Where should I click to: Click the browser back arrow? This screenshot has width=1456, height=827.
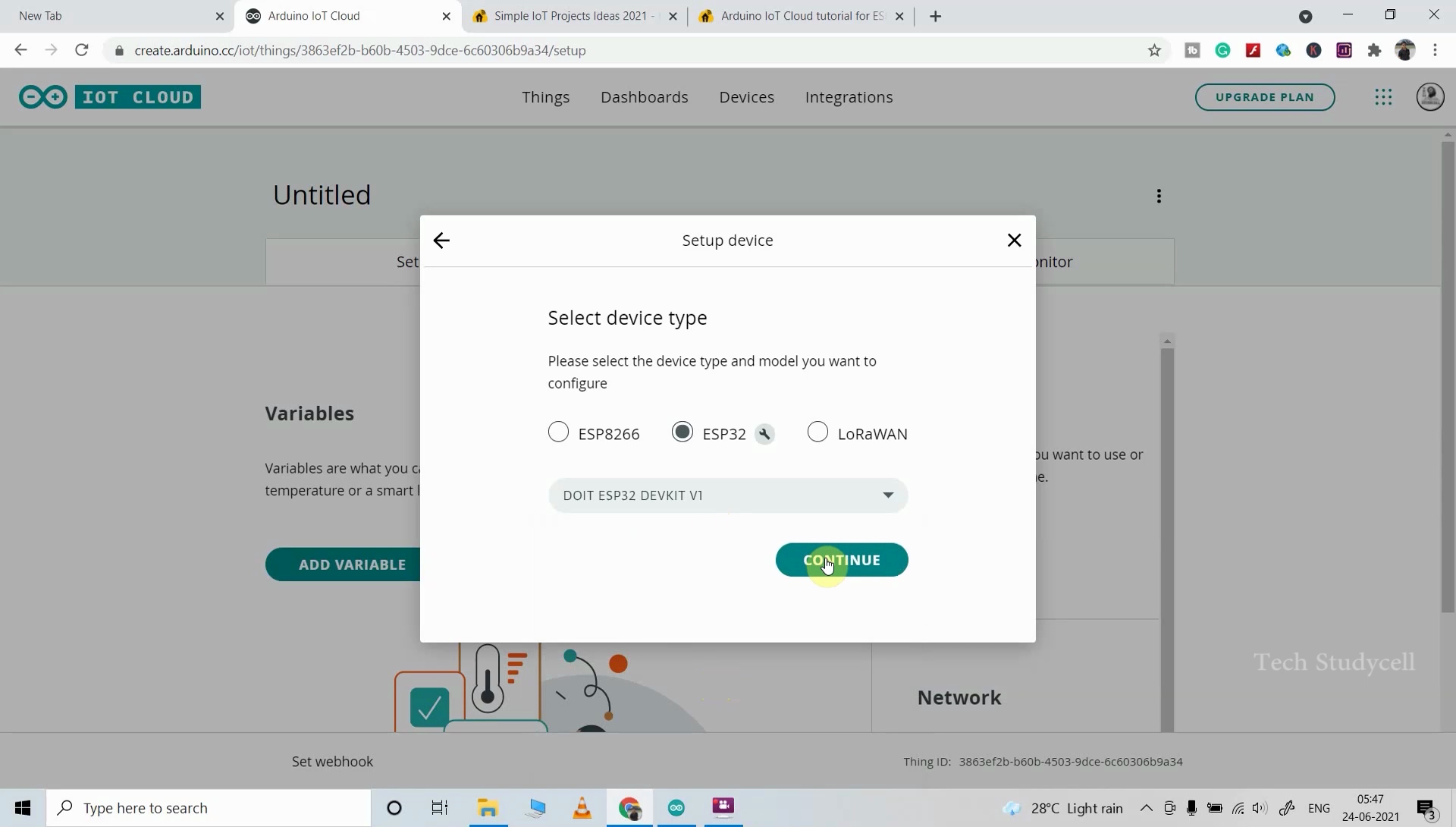click(x=20, y=50)
